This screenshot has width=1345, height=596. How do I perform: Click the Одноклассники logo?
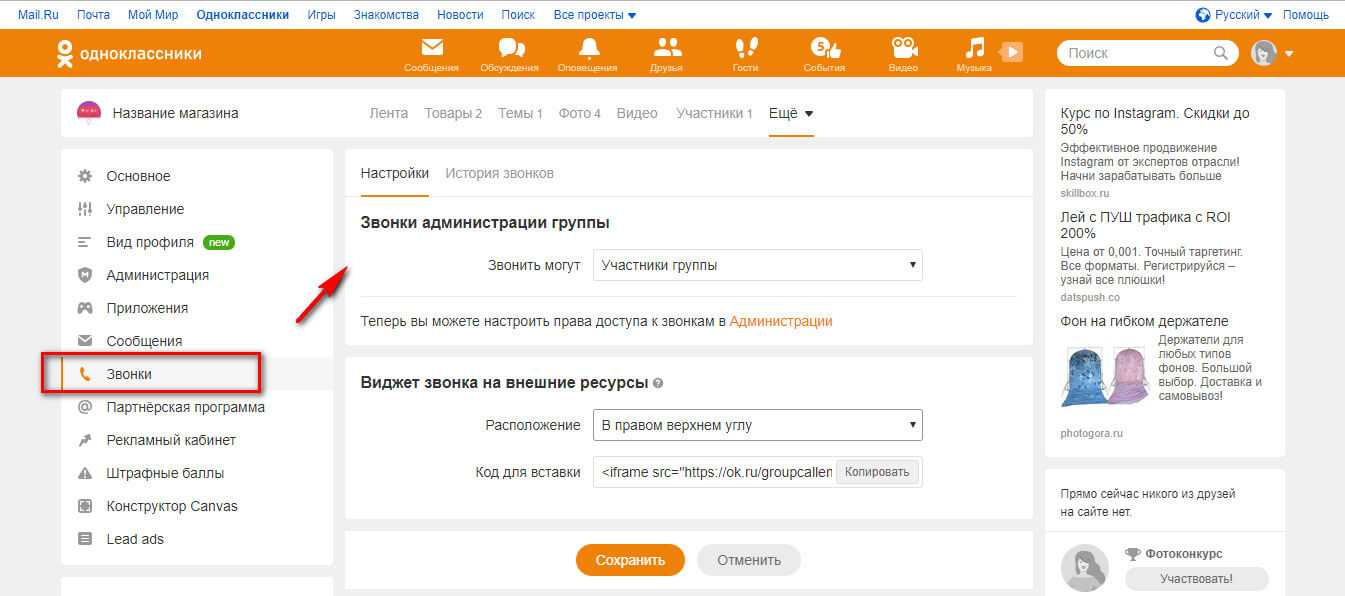pos(129,53)
